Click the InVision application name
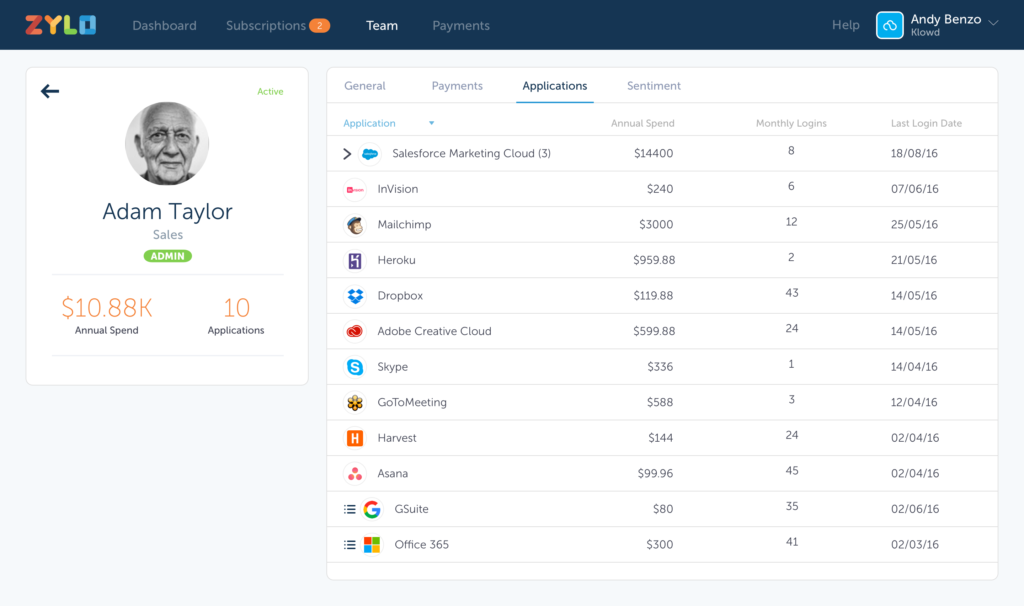The width and height of the screenshot is (1024, 606). coord(398,189)
